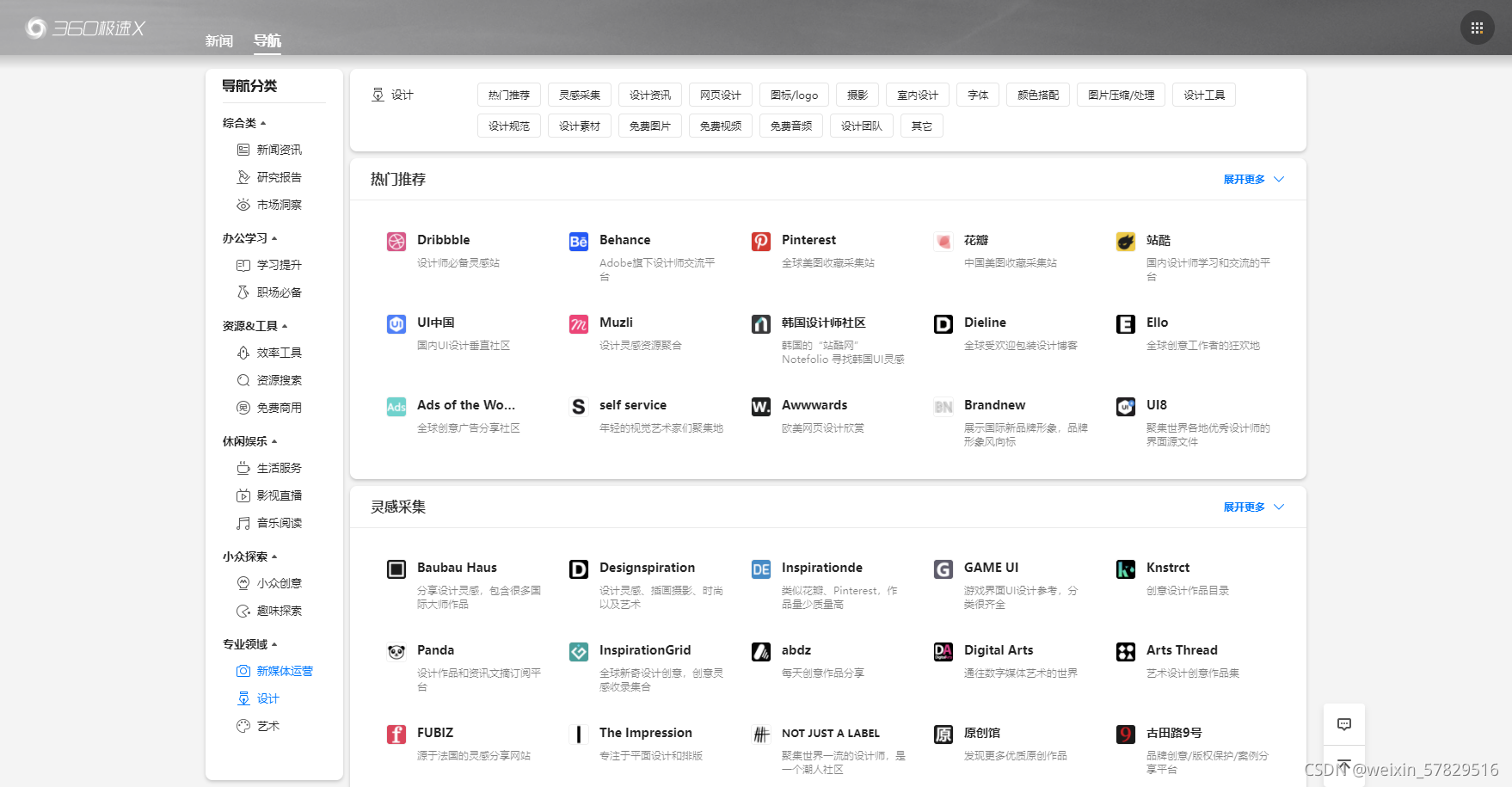The width and height of the screenshot is (1512, 787).
Task: Collapse the 休闲娱乐 sidebar group
Action: click(x=249, y=441)
